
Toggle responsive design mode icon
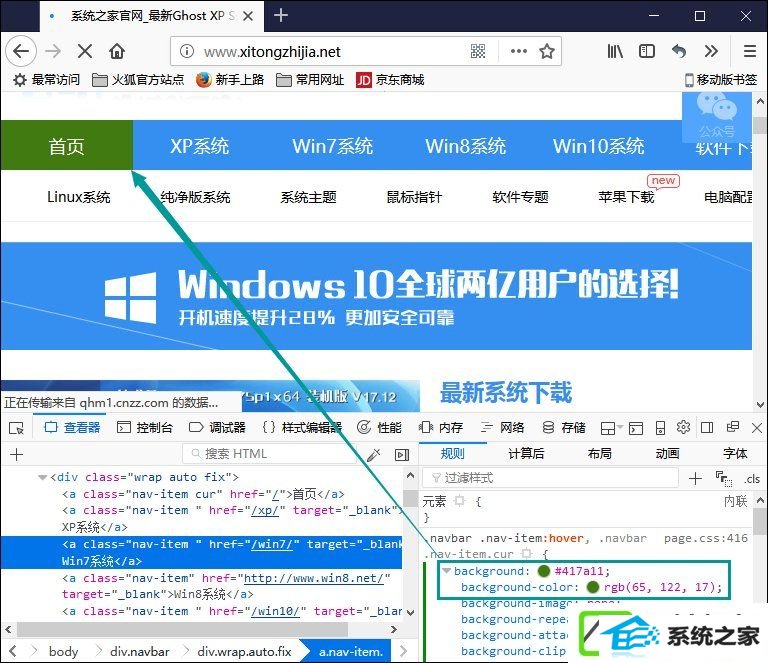pyautogui.click(x=660, y=428)
